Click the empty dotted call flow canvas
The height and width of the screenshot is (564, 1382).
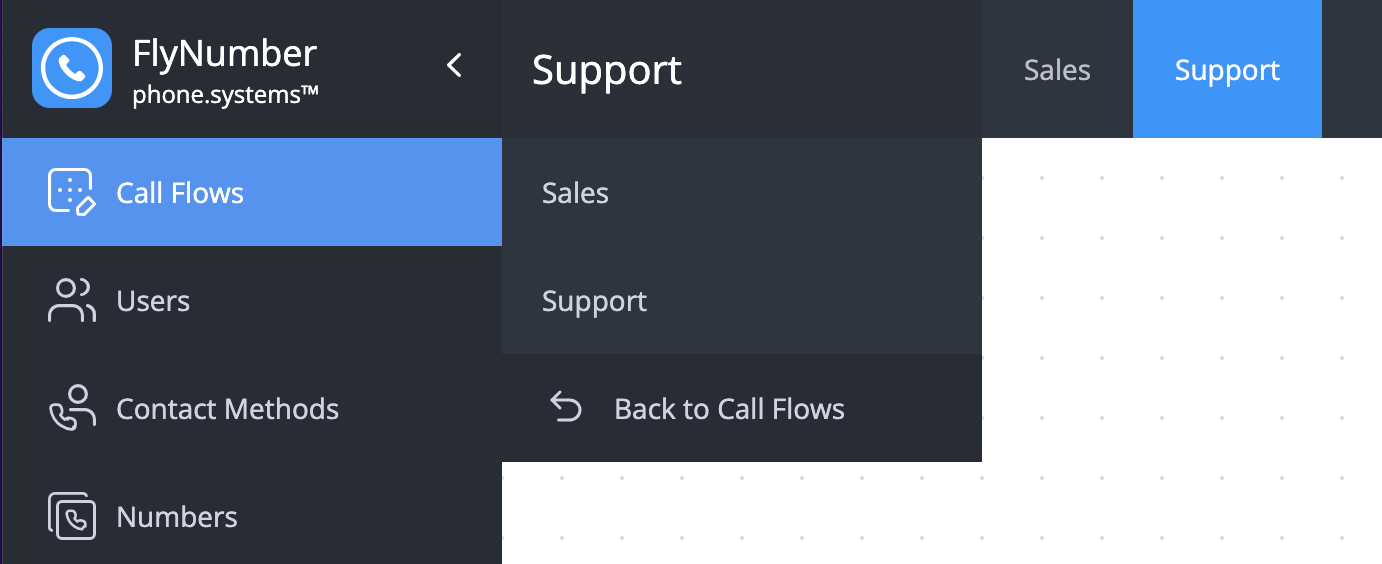1180,350
